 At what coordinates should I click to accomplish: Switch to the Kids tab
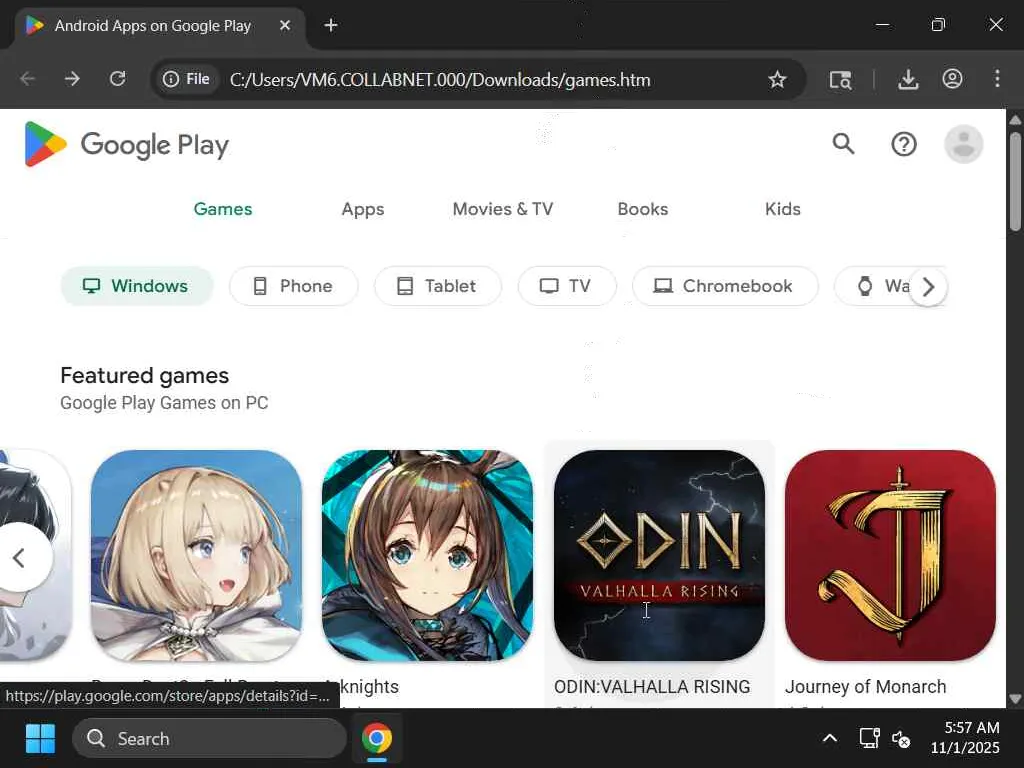pyautogui.click(x=782, y=209)
